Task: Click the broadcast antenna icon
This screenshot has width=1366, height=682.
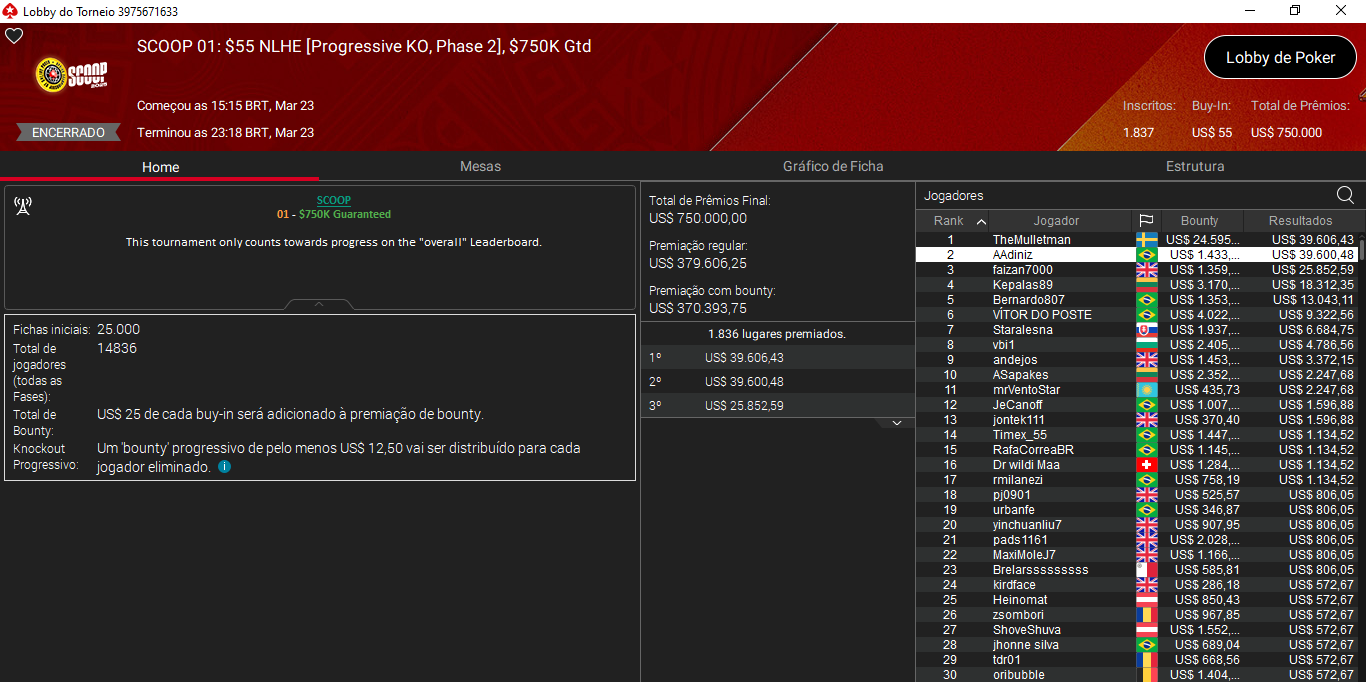Action: (22, 206)
